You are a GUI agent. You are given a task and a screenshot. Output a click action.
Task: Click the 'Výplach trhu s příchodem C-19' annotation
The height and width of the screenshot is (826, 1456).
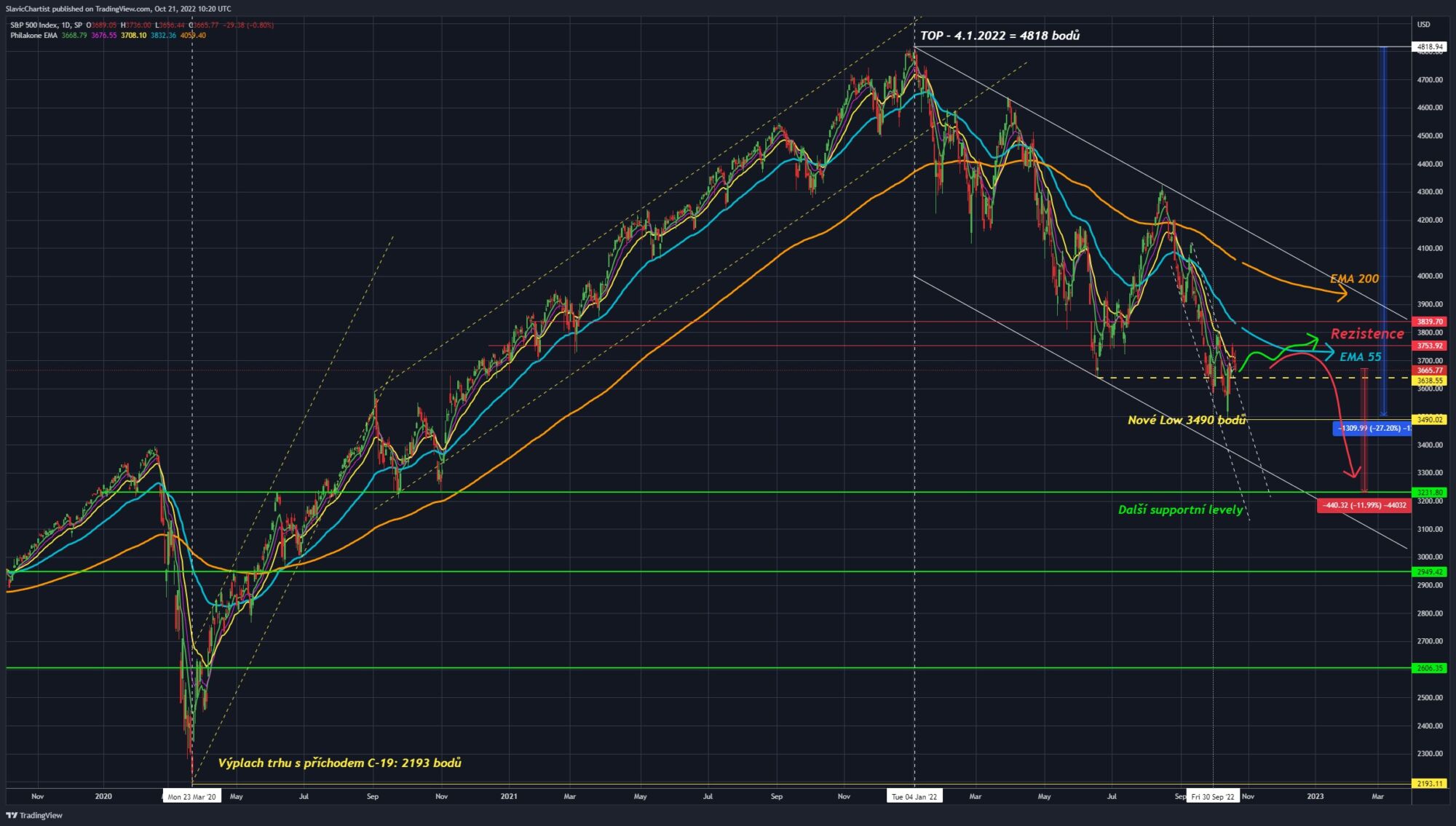tap(340, 763)
